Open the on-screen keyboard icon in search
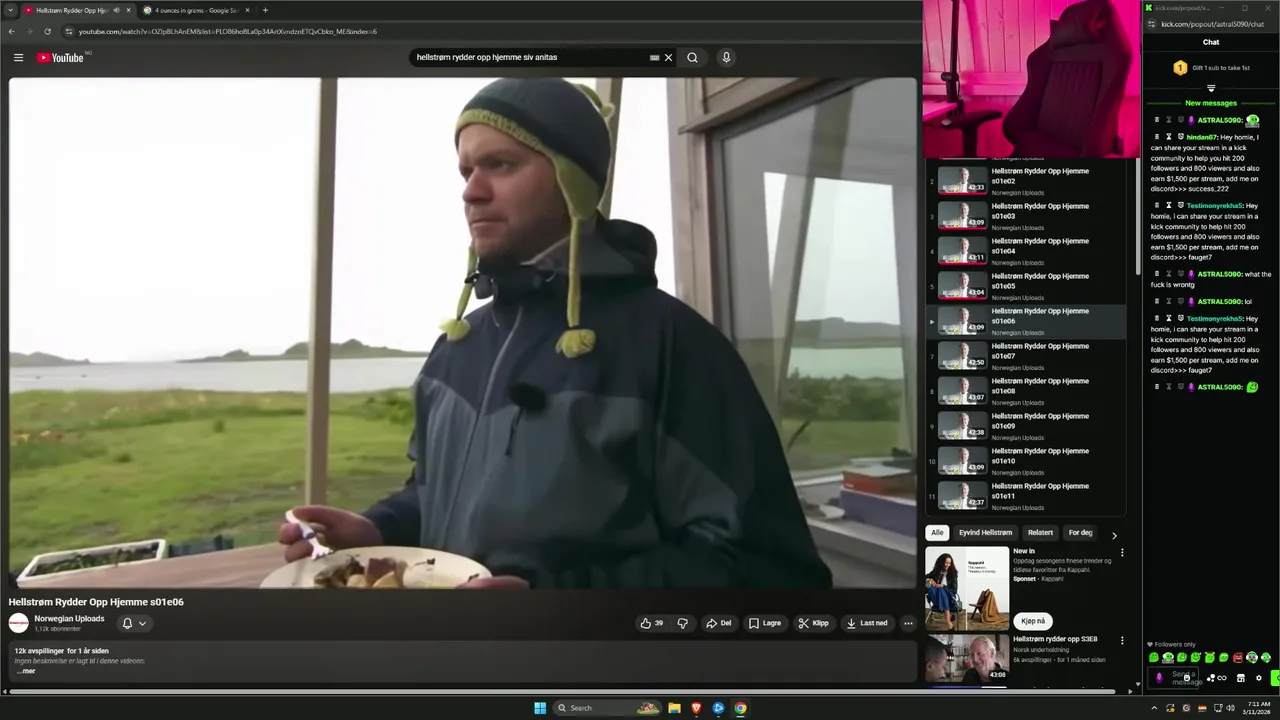1280x720 pixels. tap(655, 58)
